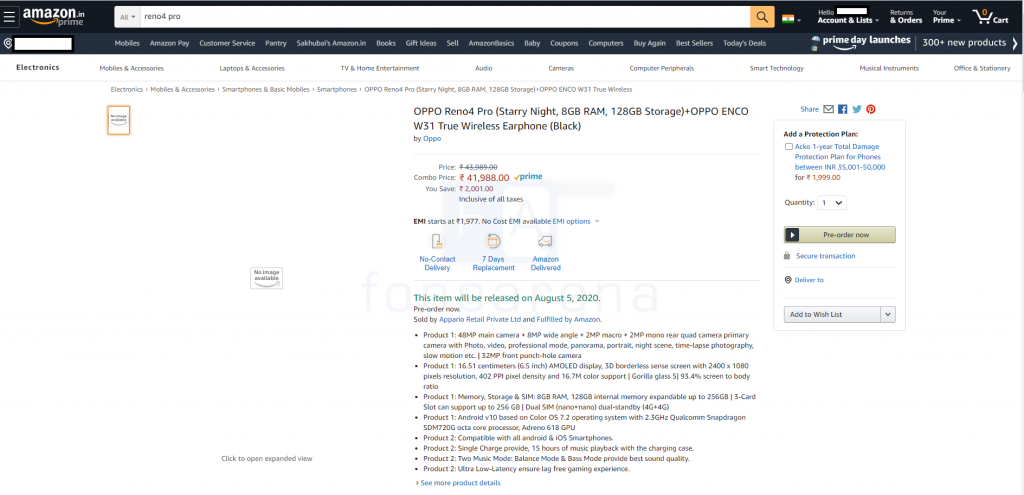The image size is (1024, 495).
Task: Open See more product details link
Action: point(460,483)
